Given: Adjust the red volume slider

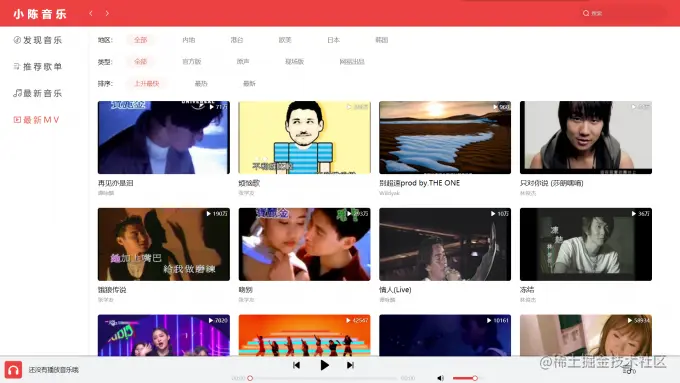Looking at the screenshot, I should 465,378.
